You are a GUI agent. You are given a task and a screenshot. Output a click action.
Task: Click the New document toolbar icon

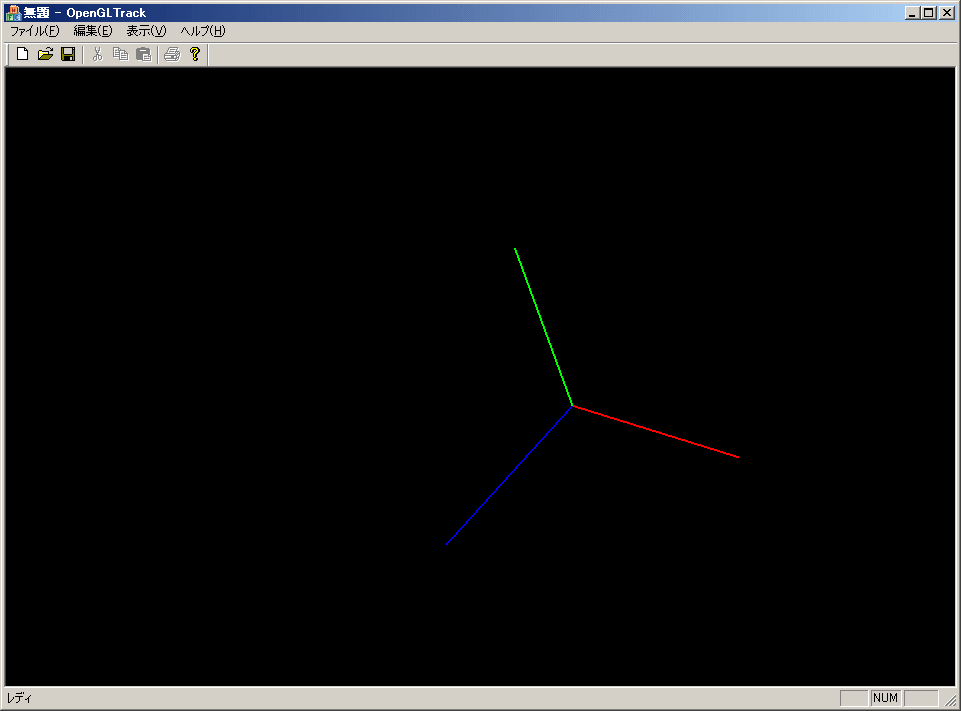pos(22,55)
